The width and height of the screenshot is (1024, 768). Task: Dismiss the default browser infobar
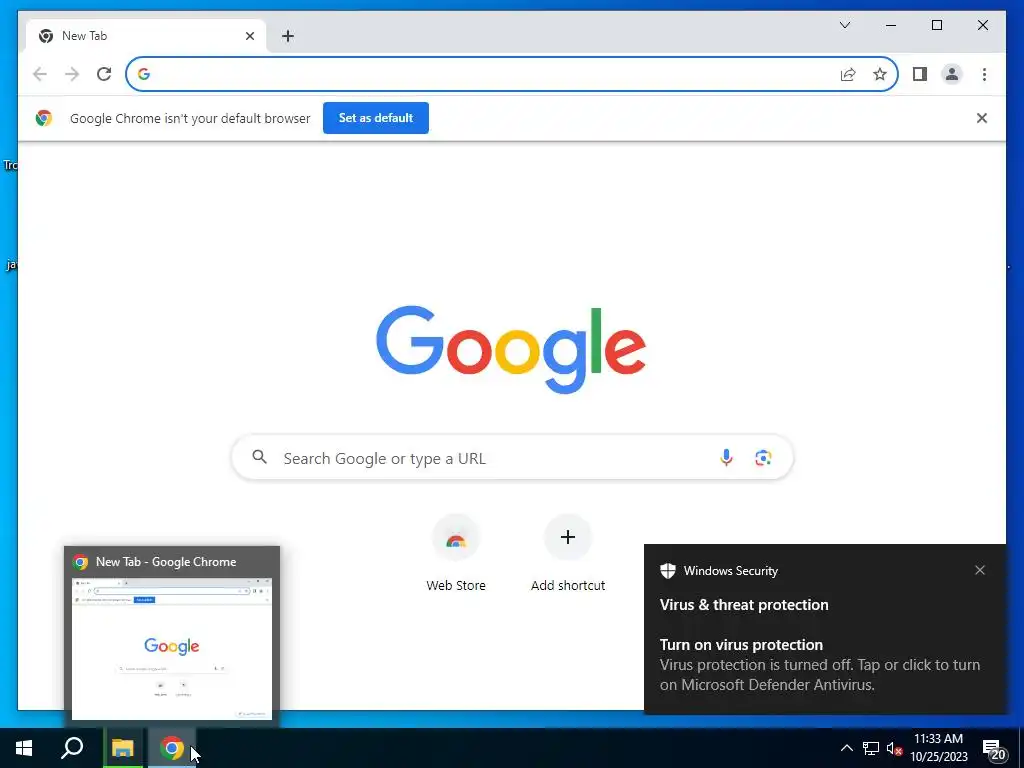point(982,118)
